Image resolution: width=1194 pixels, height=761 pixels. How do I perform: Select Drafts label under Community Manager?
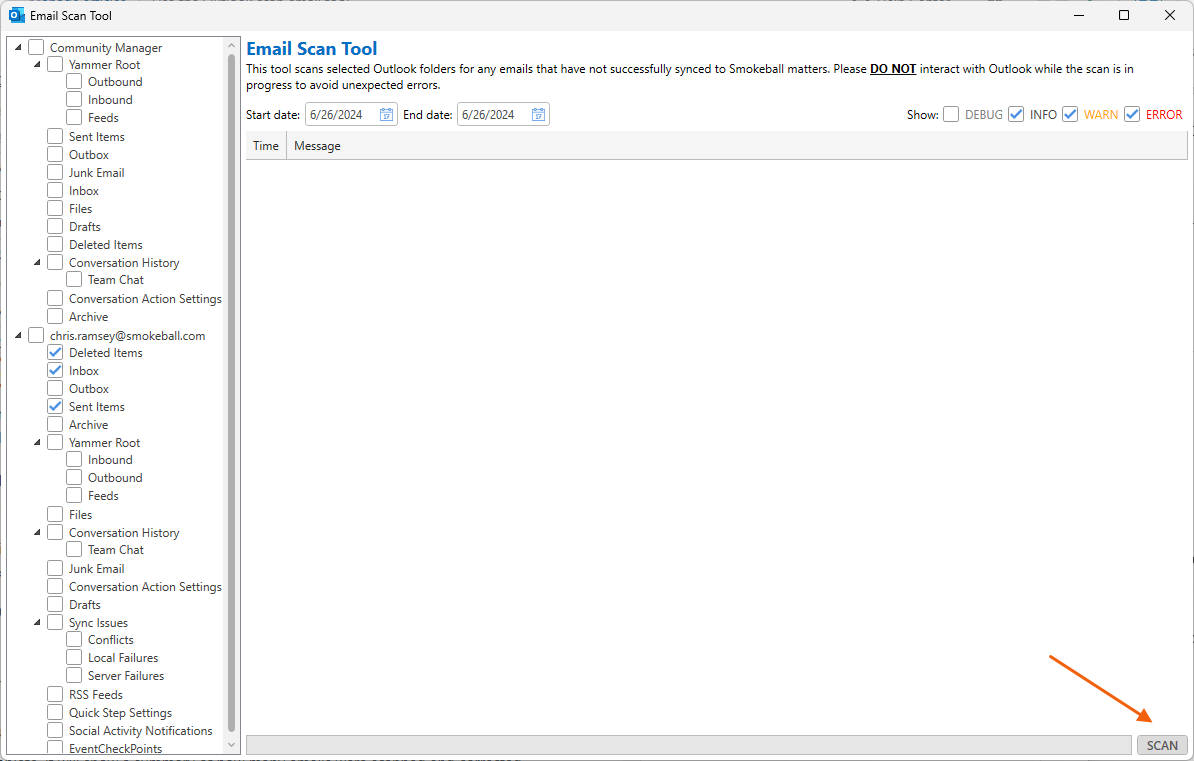coord(85,226)
